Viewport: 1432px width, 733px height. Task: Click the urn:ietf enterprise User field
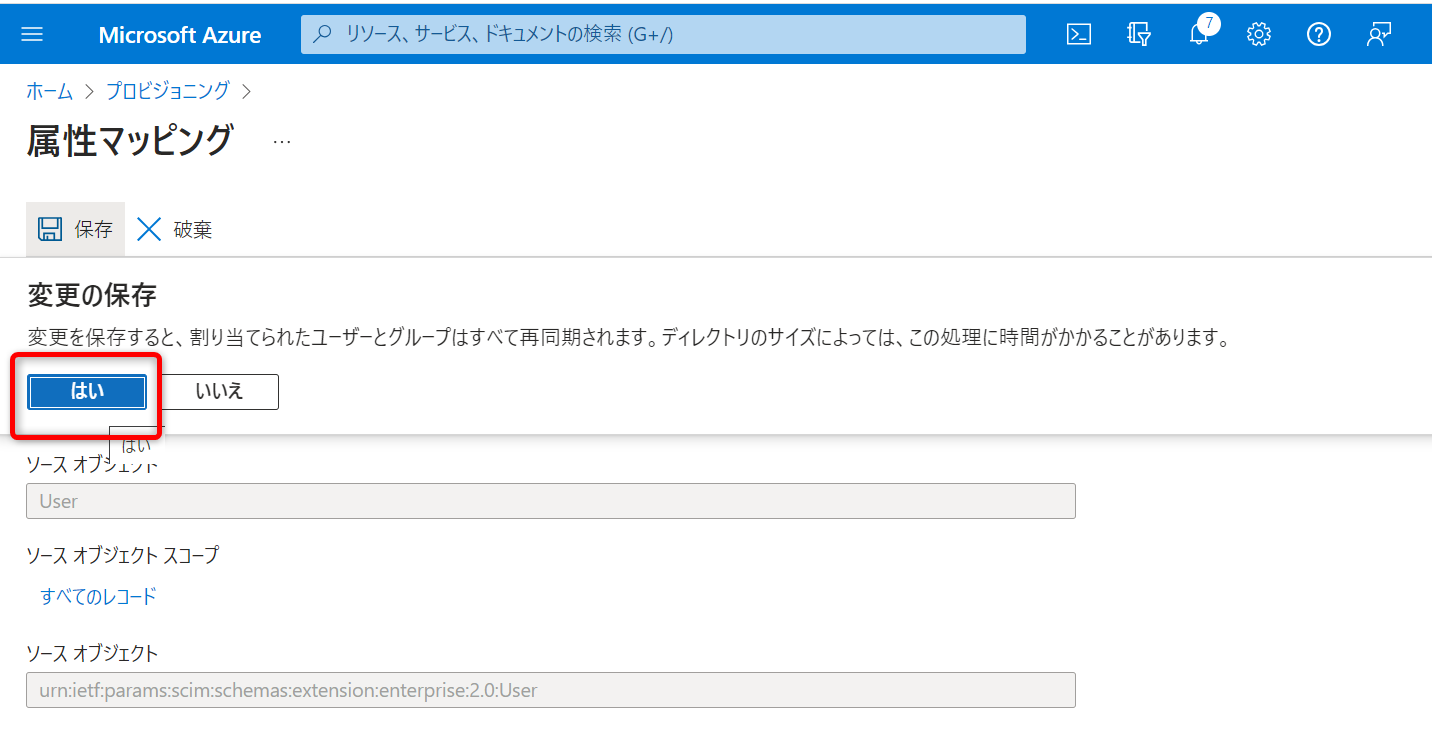coord(550,690)
